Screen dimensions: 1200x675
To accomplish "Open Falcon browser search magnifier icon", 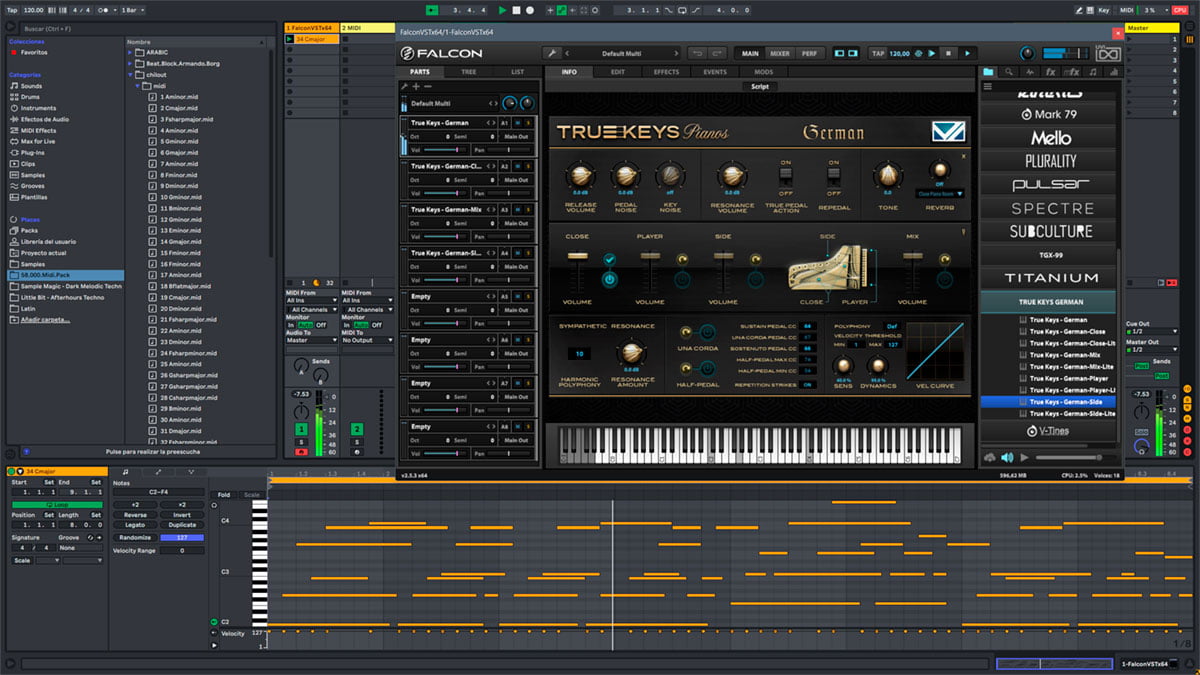I will 1009,72.
